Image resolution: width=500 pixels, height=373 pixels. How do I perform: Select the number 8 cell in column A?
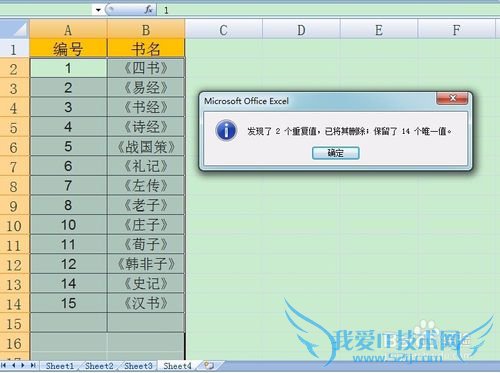pos(68,205)
